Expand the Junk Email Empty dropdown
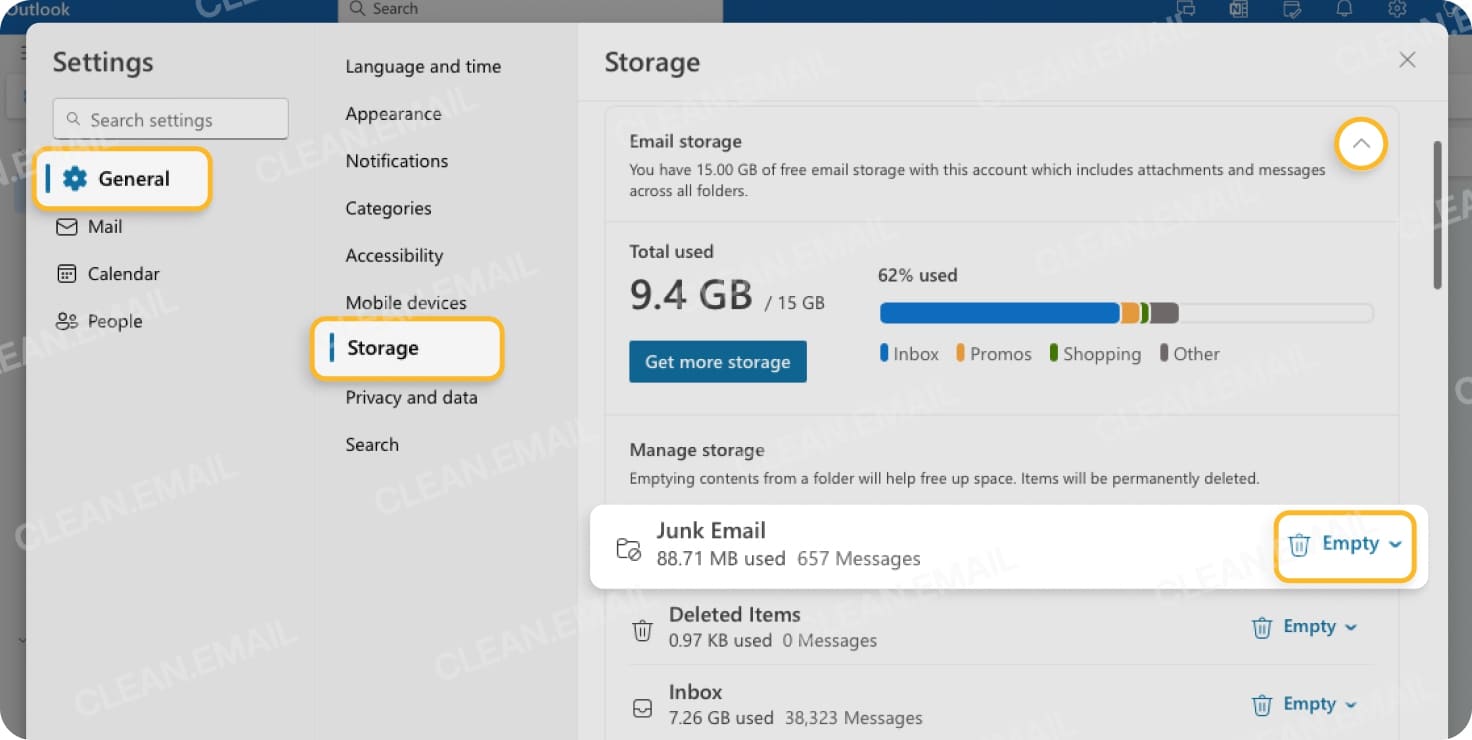This screenshot has width=1472, height=740. coord(1396,544)
